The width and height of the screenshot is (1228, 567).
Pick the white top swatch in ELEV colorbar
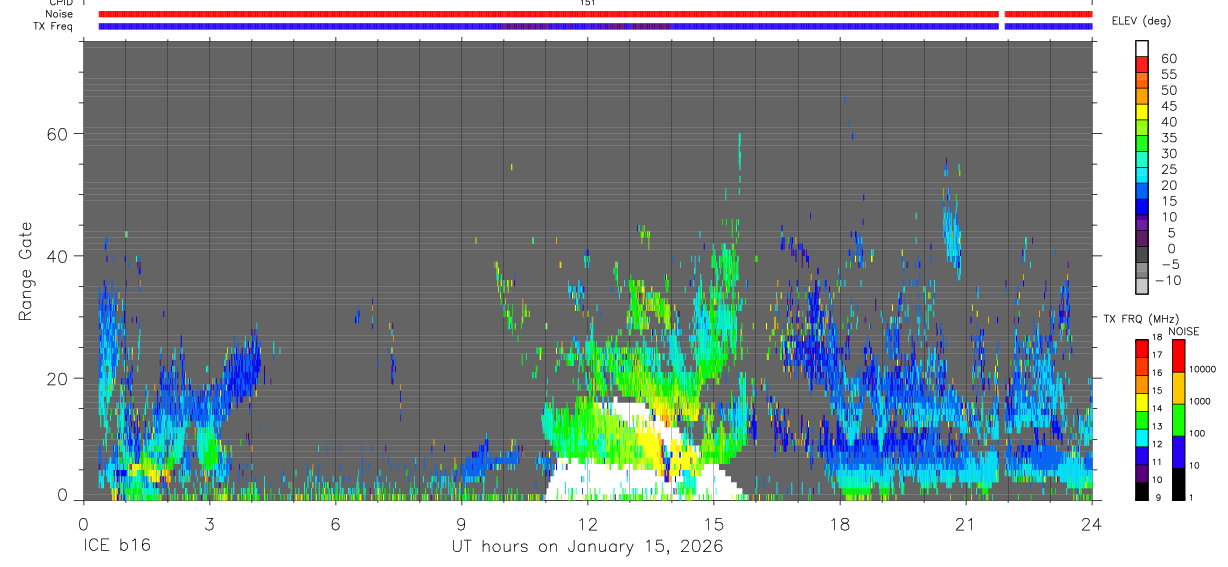click(1142, 48)
